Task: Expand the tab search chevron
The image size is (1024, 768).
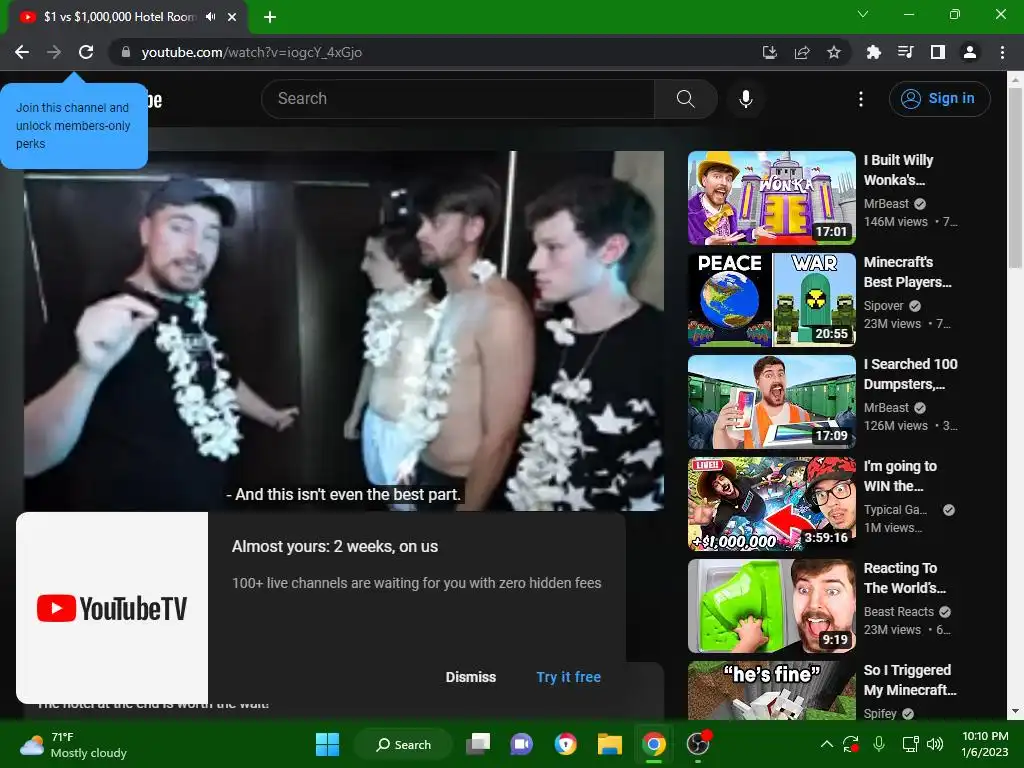Action: [x=863, y=14]
